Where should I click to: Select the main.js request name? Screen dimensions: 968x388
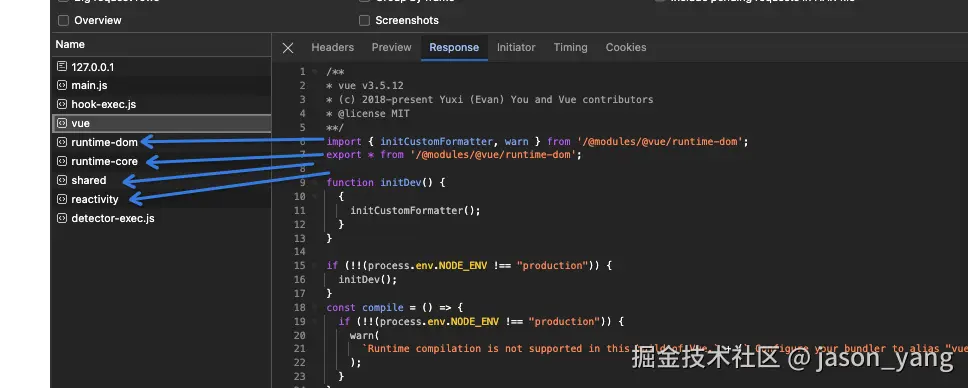(90, 85)
